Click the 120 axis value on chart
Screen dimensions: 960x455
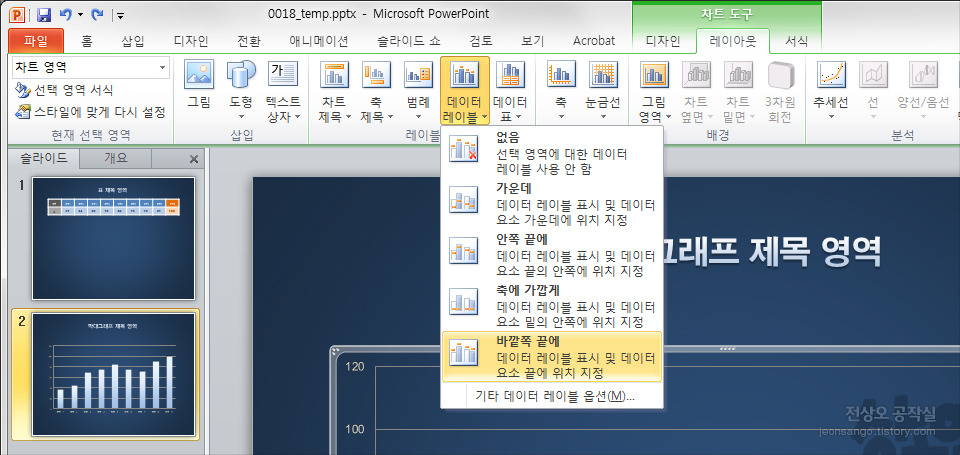(x=354, y=367)
